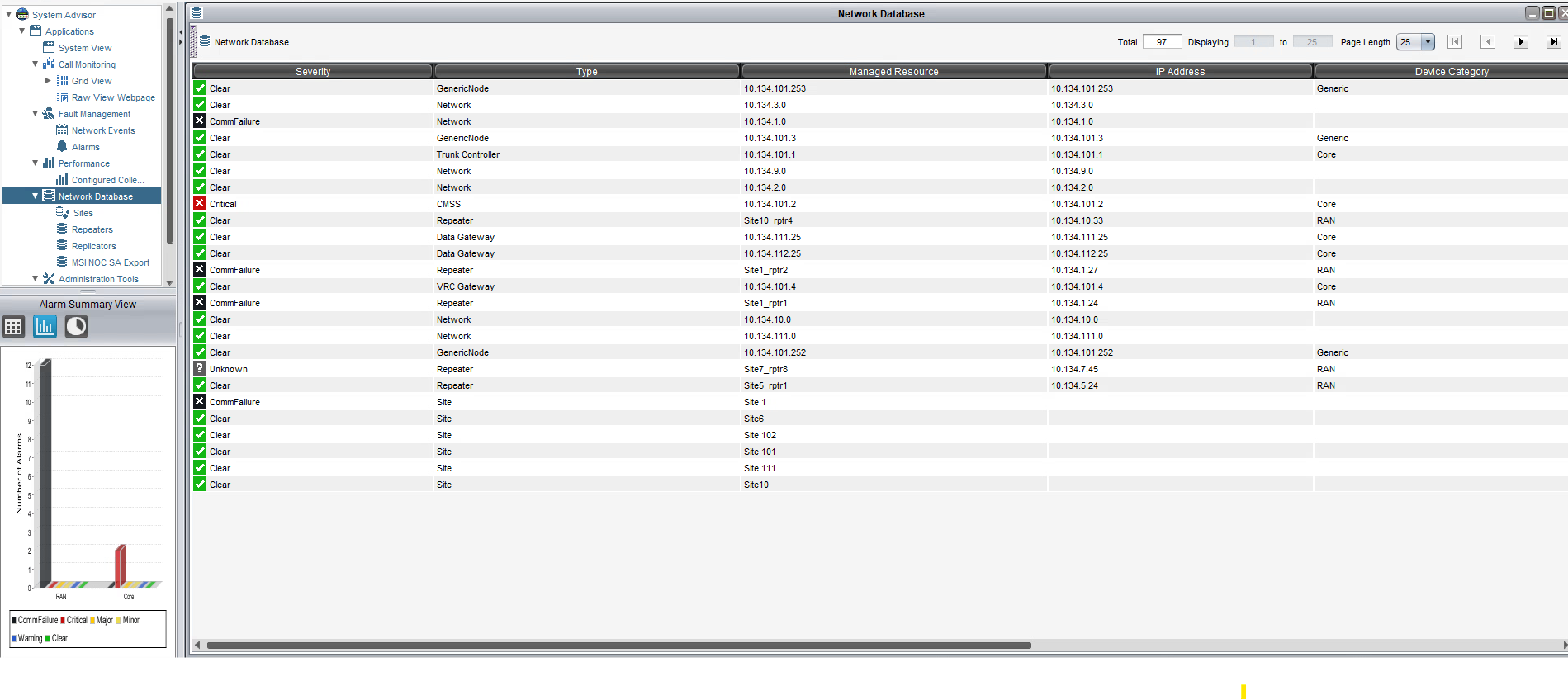1568x700 pixels.
Task: Collapse the Call Monitoring node
Action: click(35, 64)
